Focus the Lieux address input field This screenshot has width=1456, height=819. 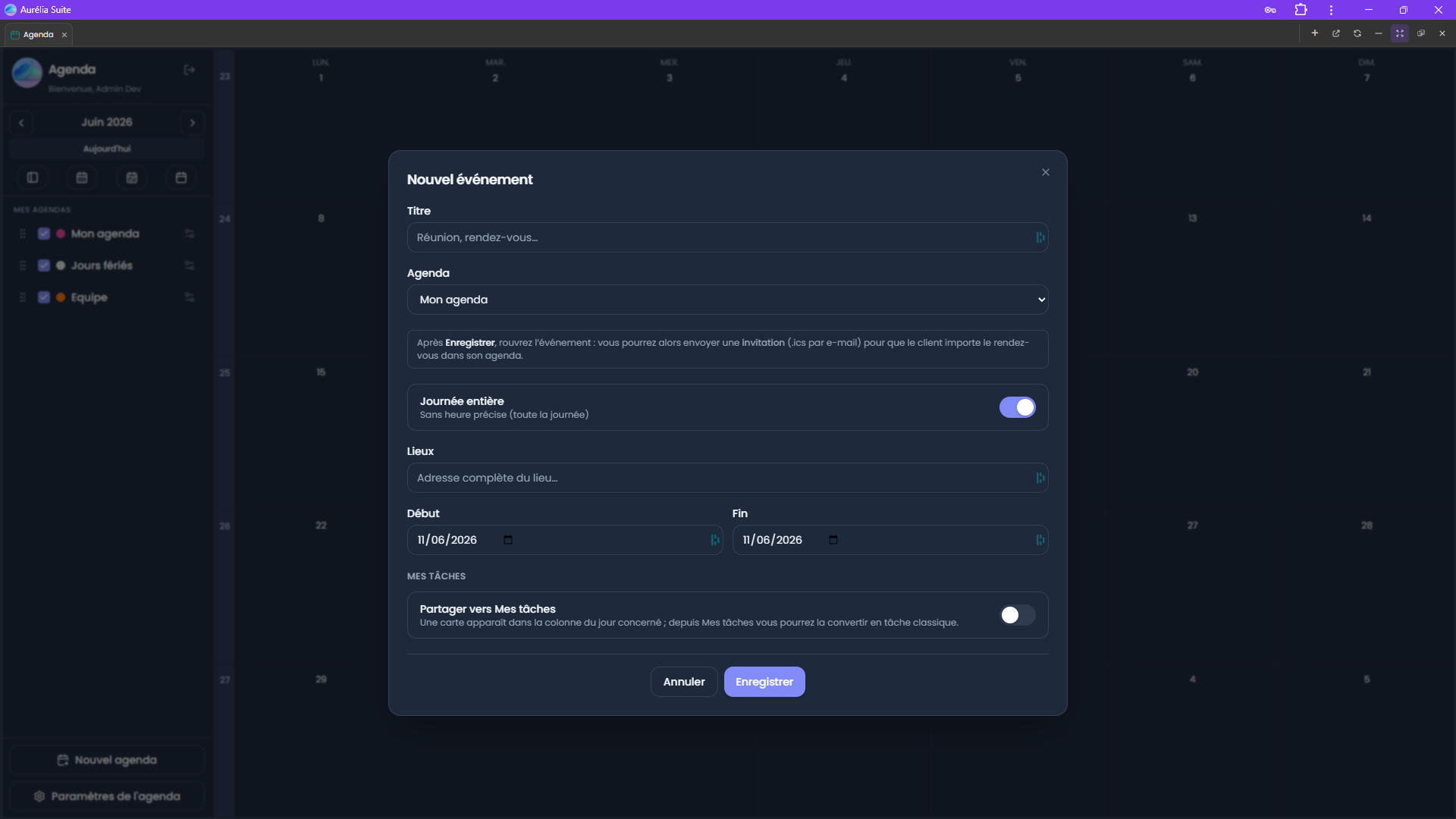(x=727, y=478)
